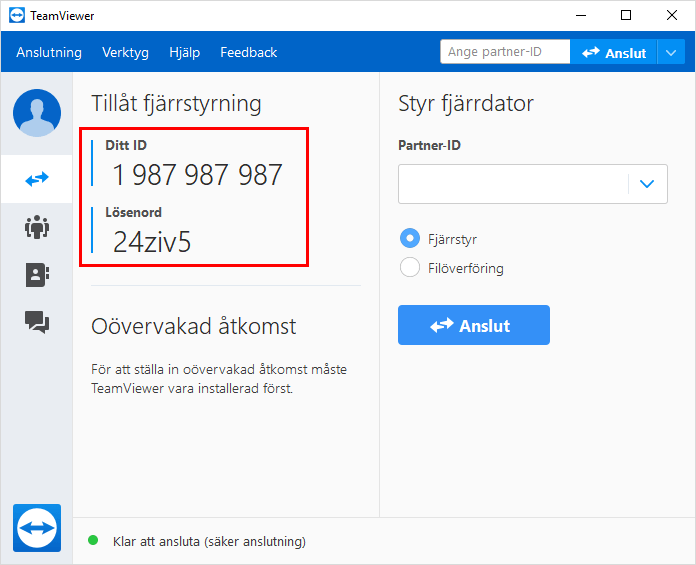Click the password 24ziv5

click(x=152, y=242)
